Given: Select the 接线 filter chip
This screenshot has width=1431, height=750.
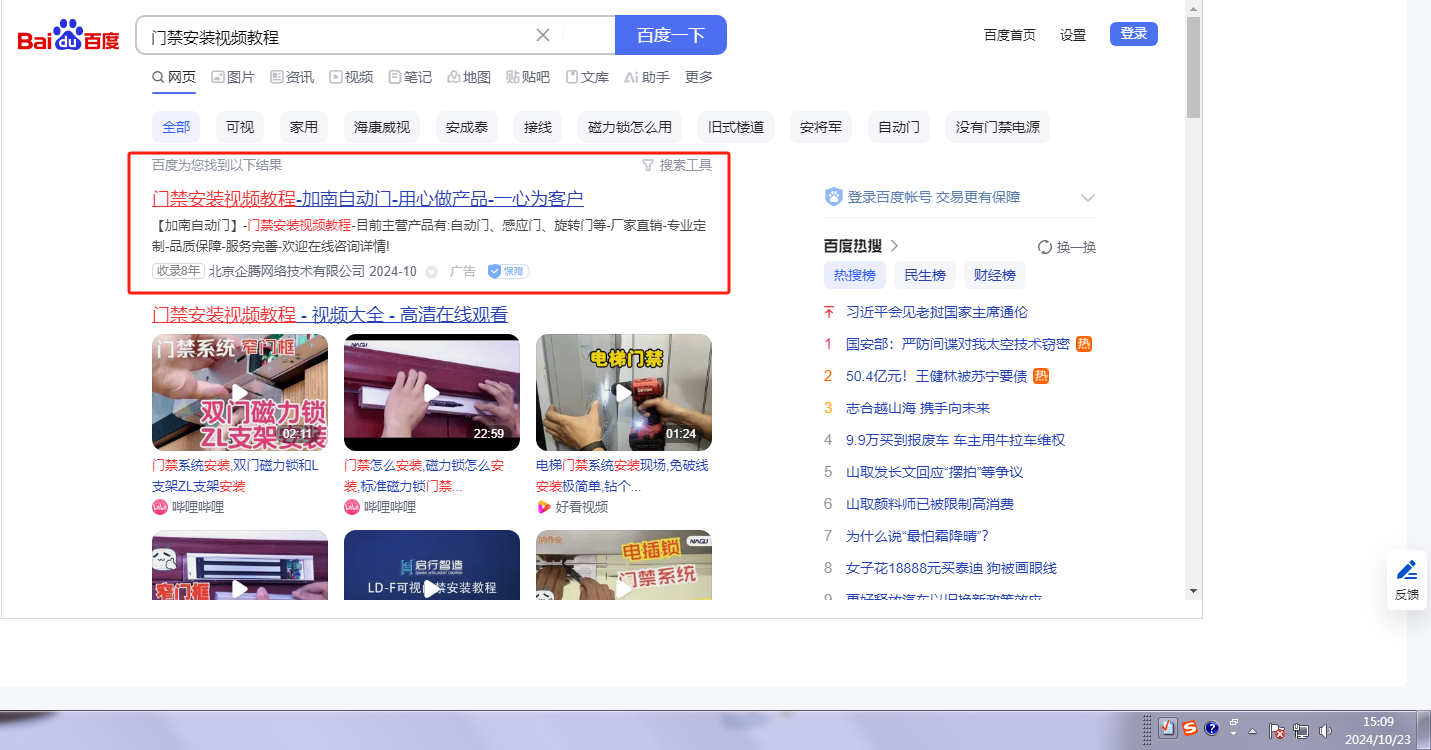Looking at the screenshot, I should click(x=538, y=127).
